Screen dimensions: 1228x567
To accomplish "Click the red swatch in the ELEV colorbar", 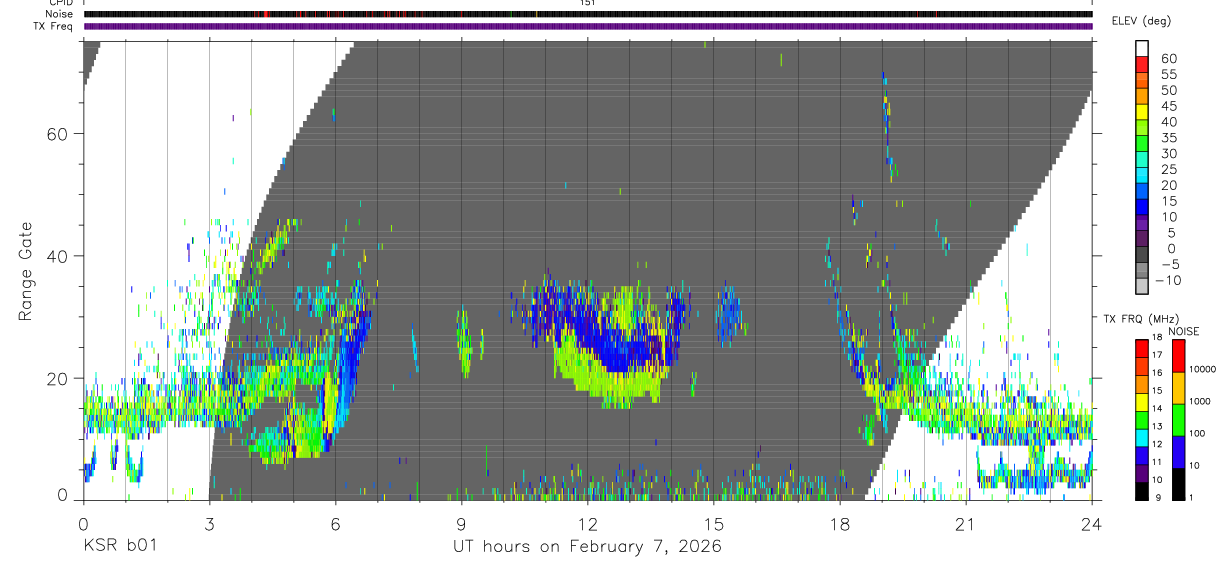I will [x=1142, y=64].
